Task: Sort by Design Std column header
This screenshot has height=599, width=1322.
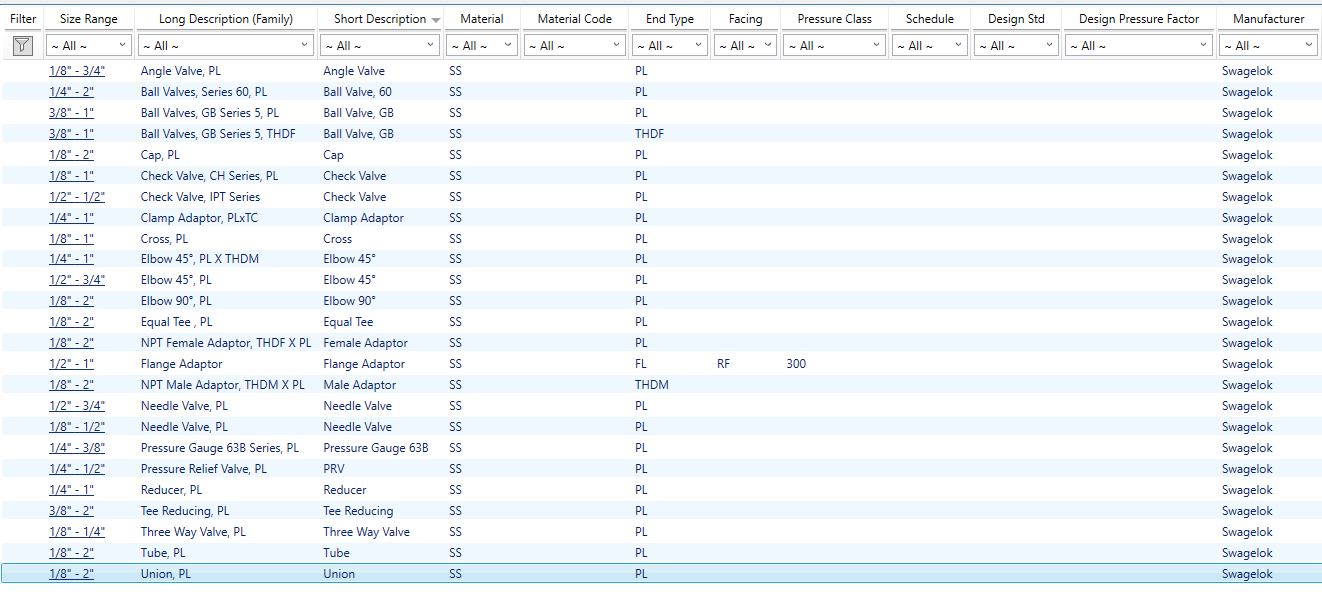Action: point(1016,19)
